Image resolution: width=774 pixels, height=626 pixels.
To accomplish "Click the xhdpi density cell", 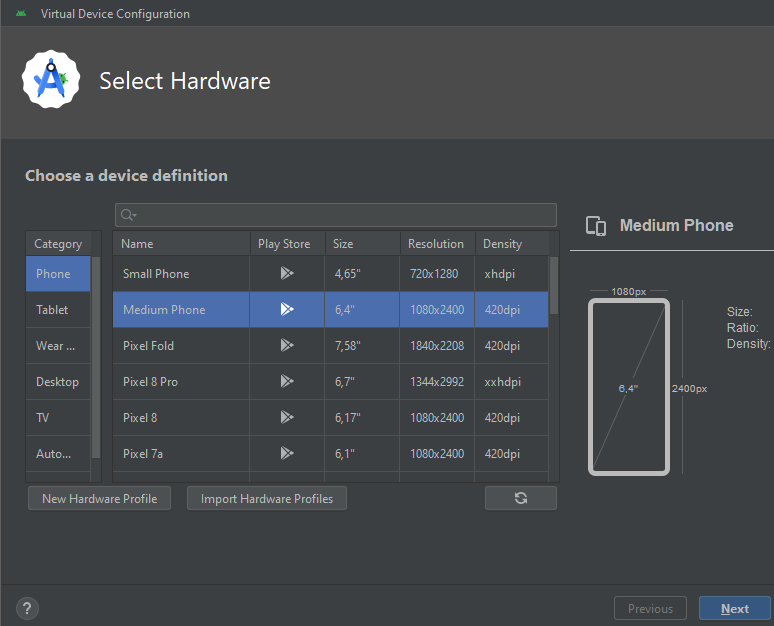I will (x=511, y=274).
